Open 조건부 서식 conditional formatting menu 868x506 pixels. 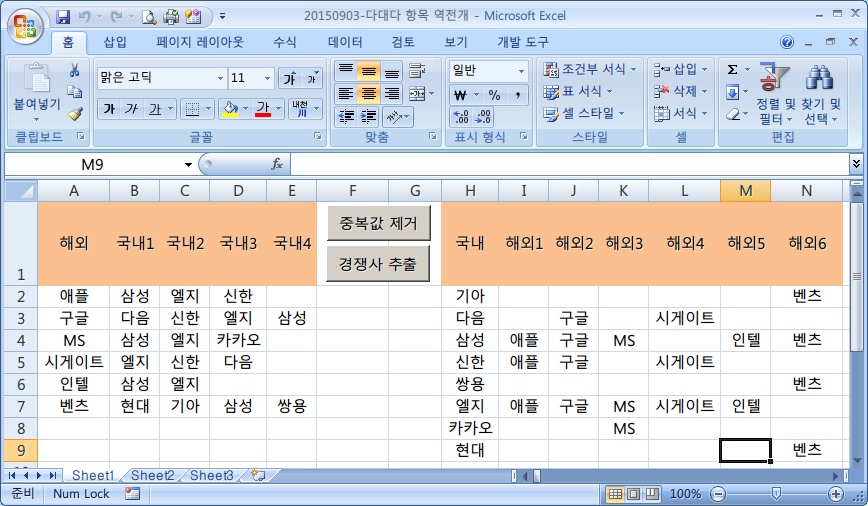(x=590, y=69)
